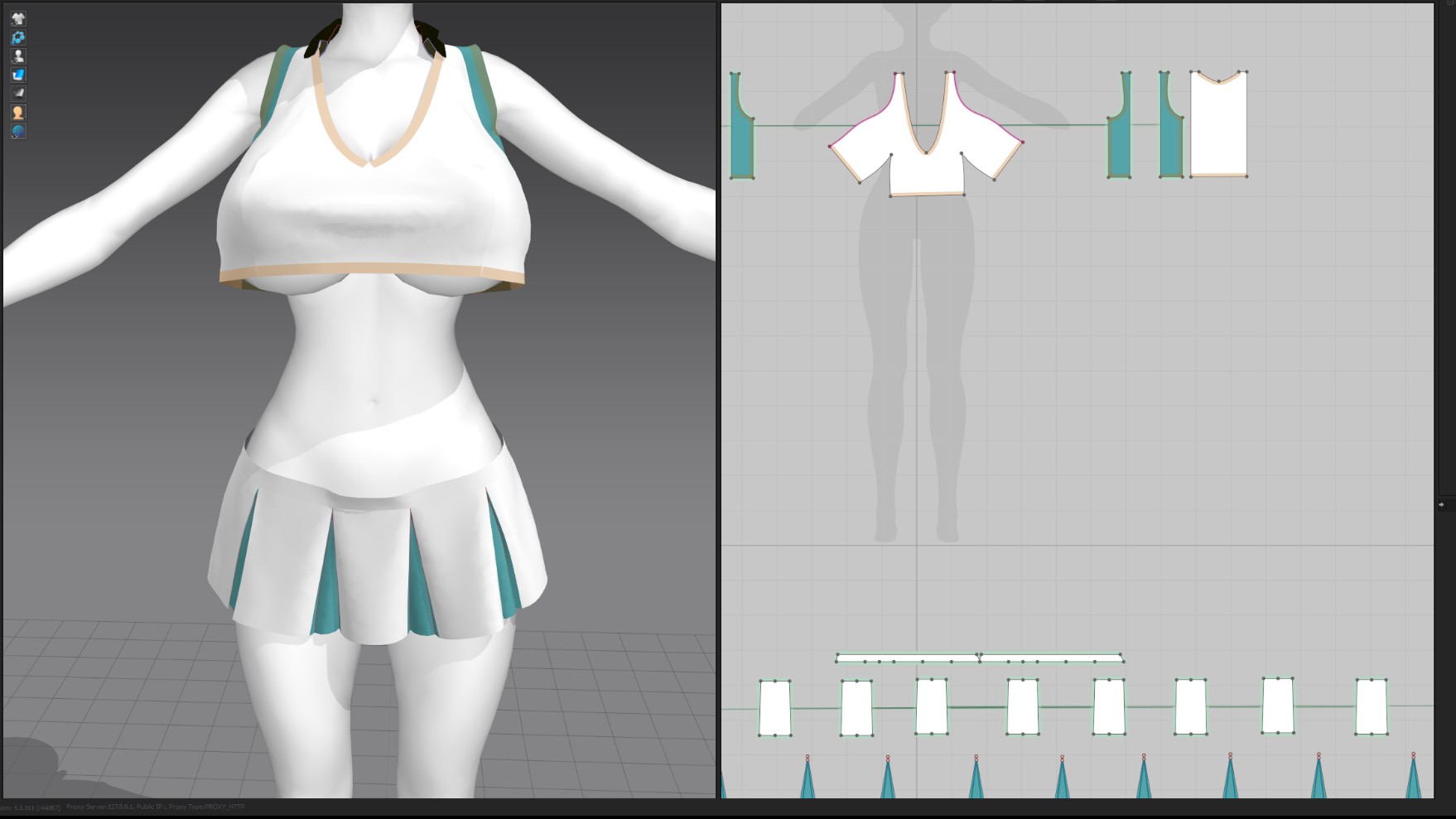Click the bottom neckline point of V-neck pattern
1456x819 pixels.
click(x=927, y=152)
